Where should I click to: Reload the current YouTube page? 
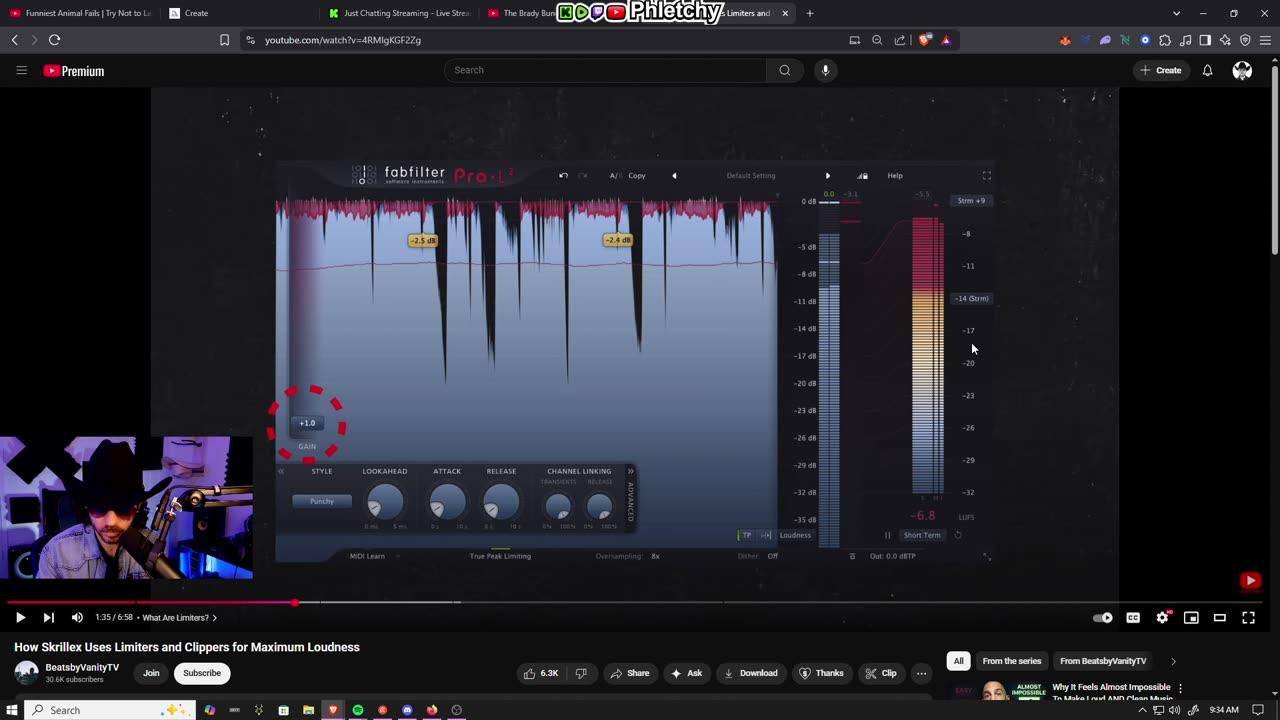click(x=54, y=40)
